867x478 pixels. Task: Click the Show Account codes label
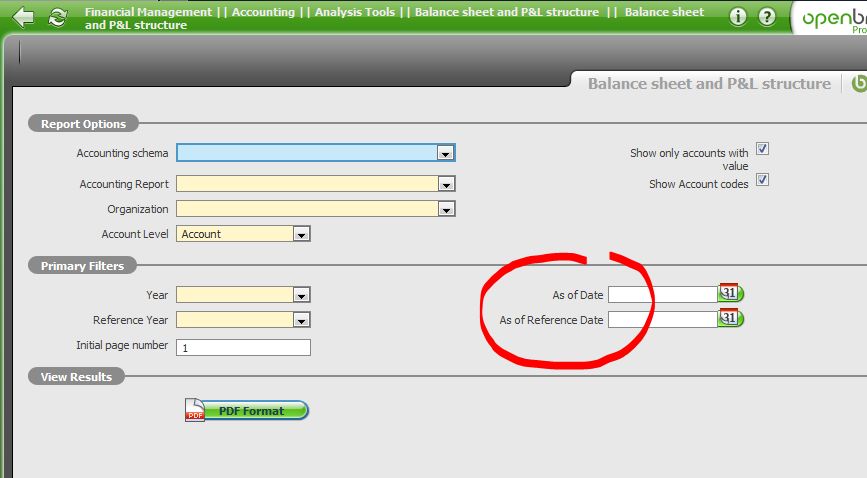698,184
